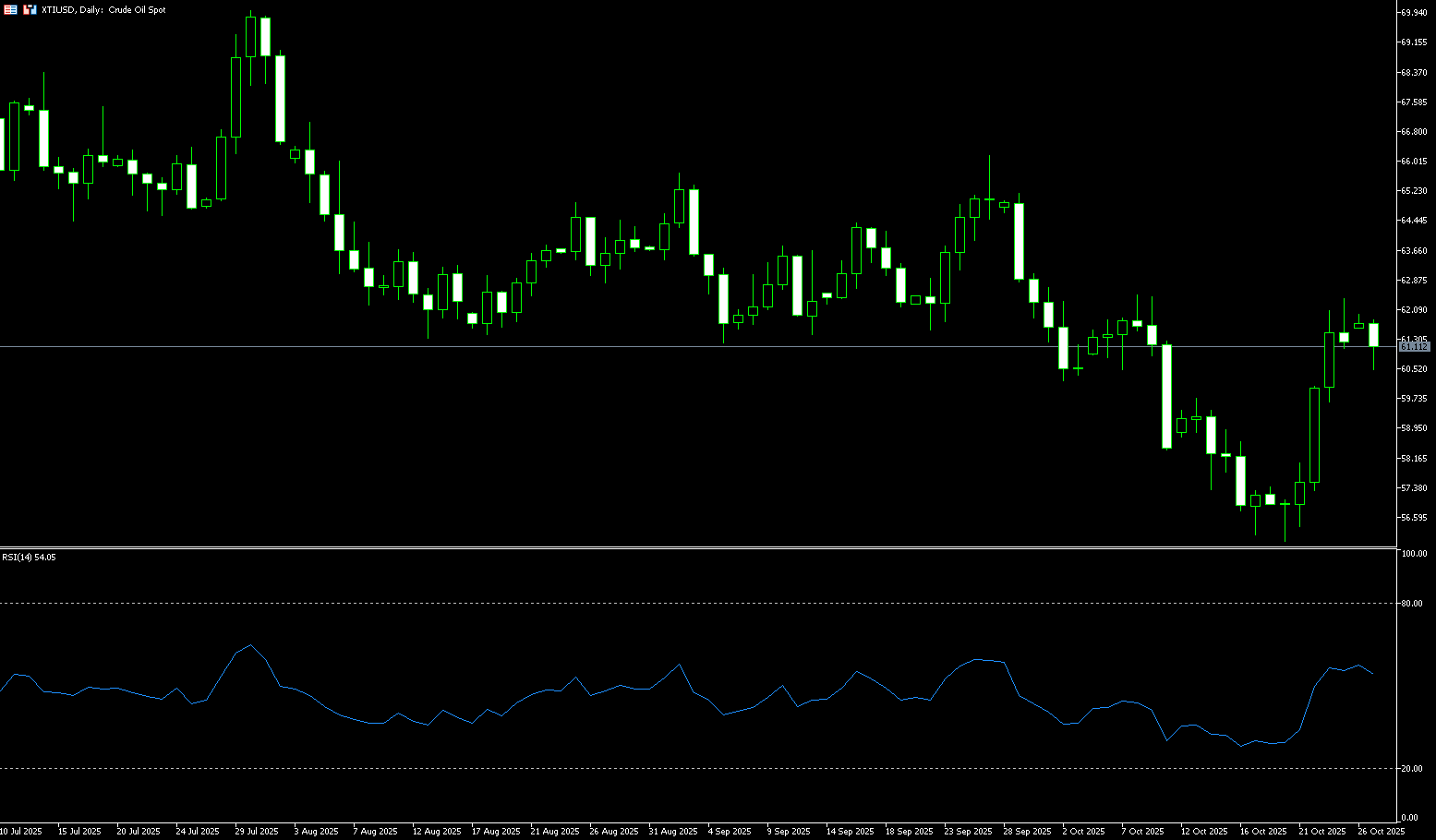The image size is (1436, 840).
Task: Click the 80.00 RSI scale label
Action: 1411,604
